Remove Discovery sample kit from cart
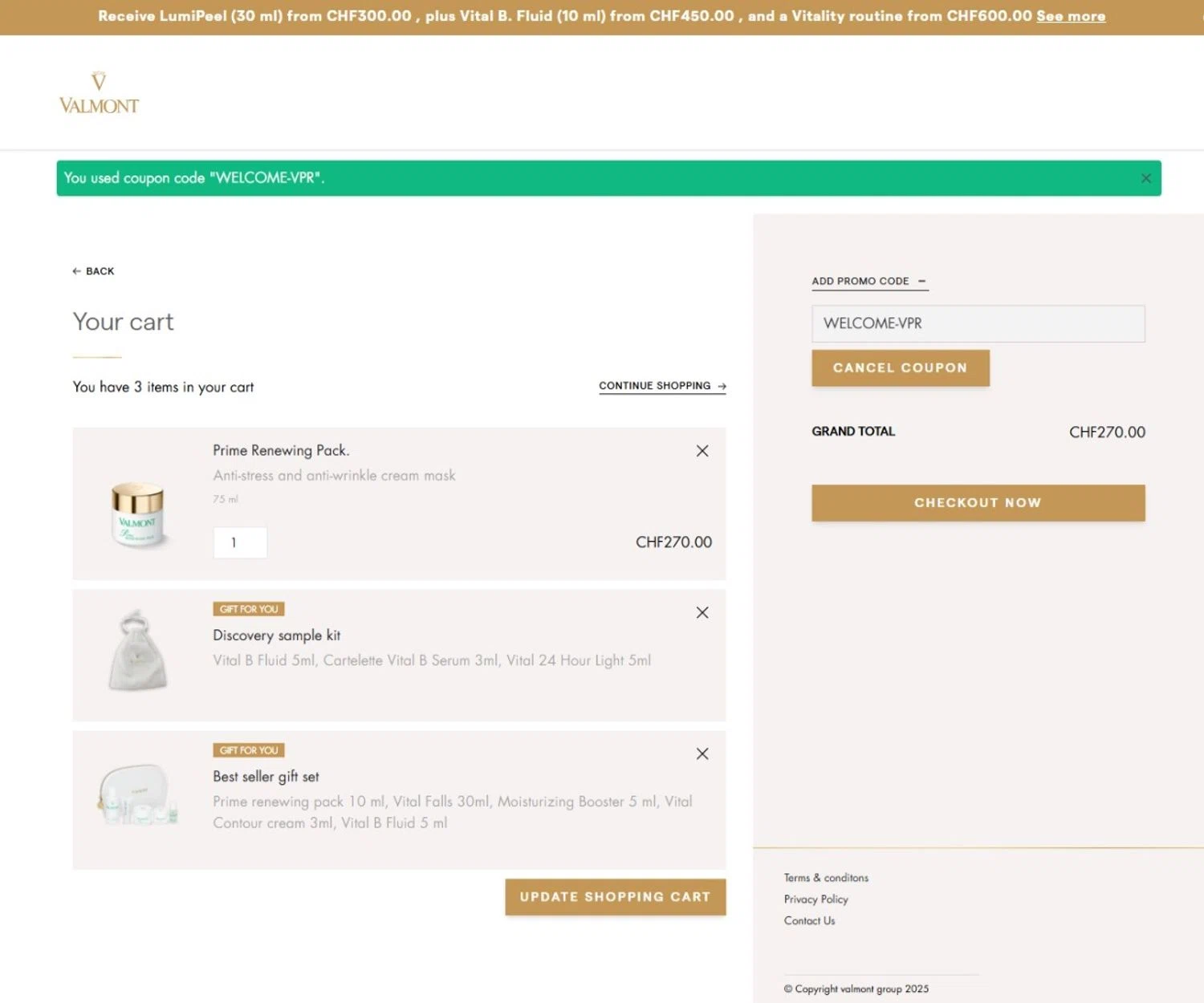This screenshot has width=1204, height=1003. click(x=702, y=613)
